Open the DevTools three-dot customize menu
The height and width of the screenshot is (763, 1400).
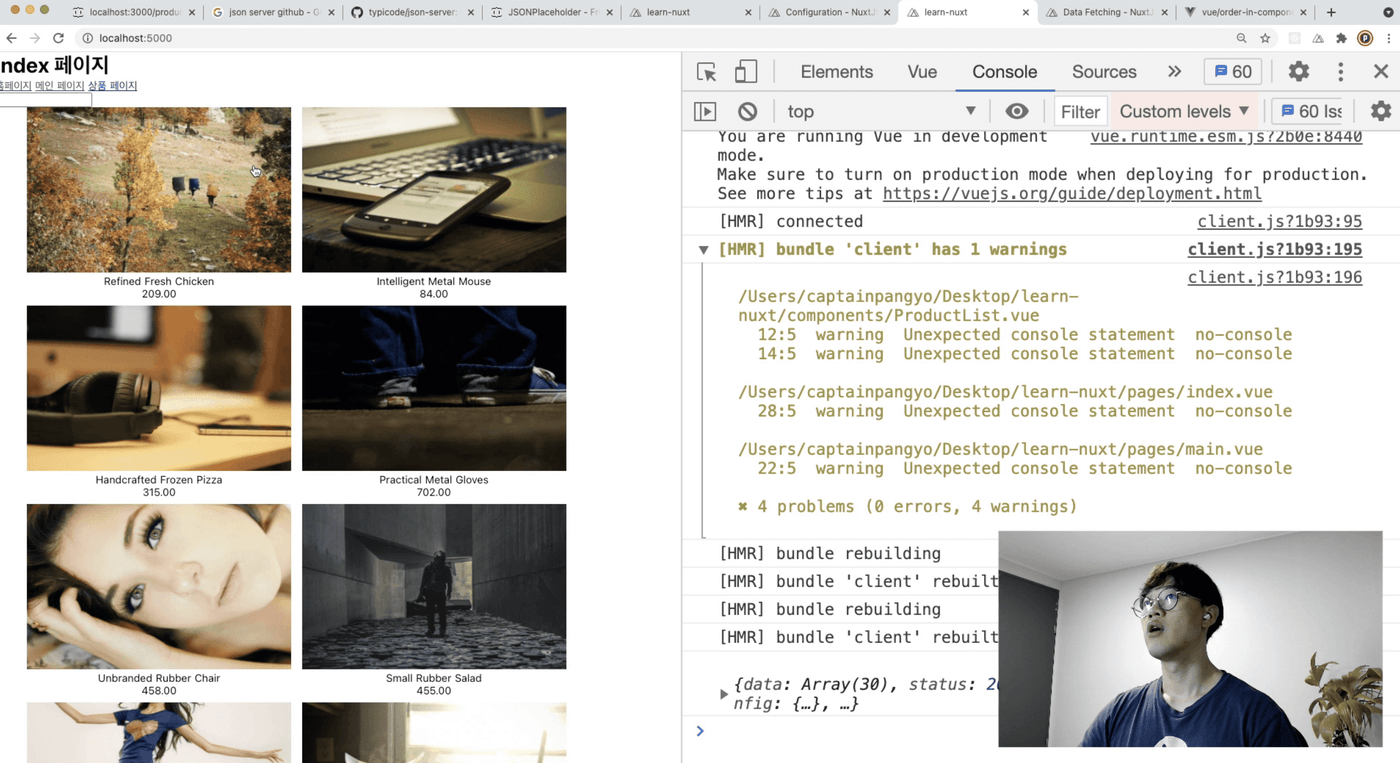(1340, 72)
